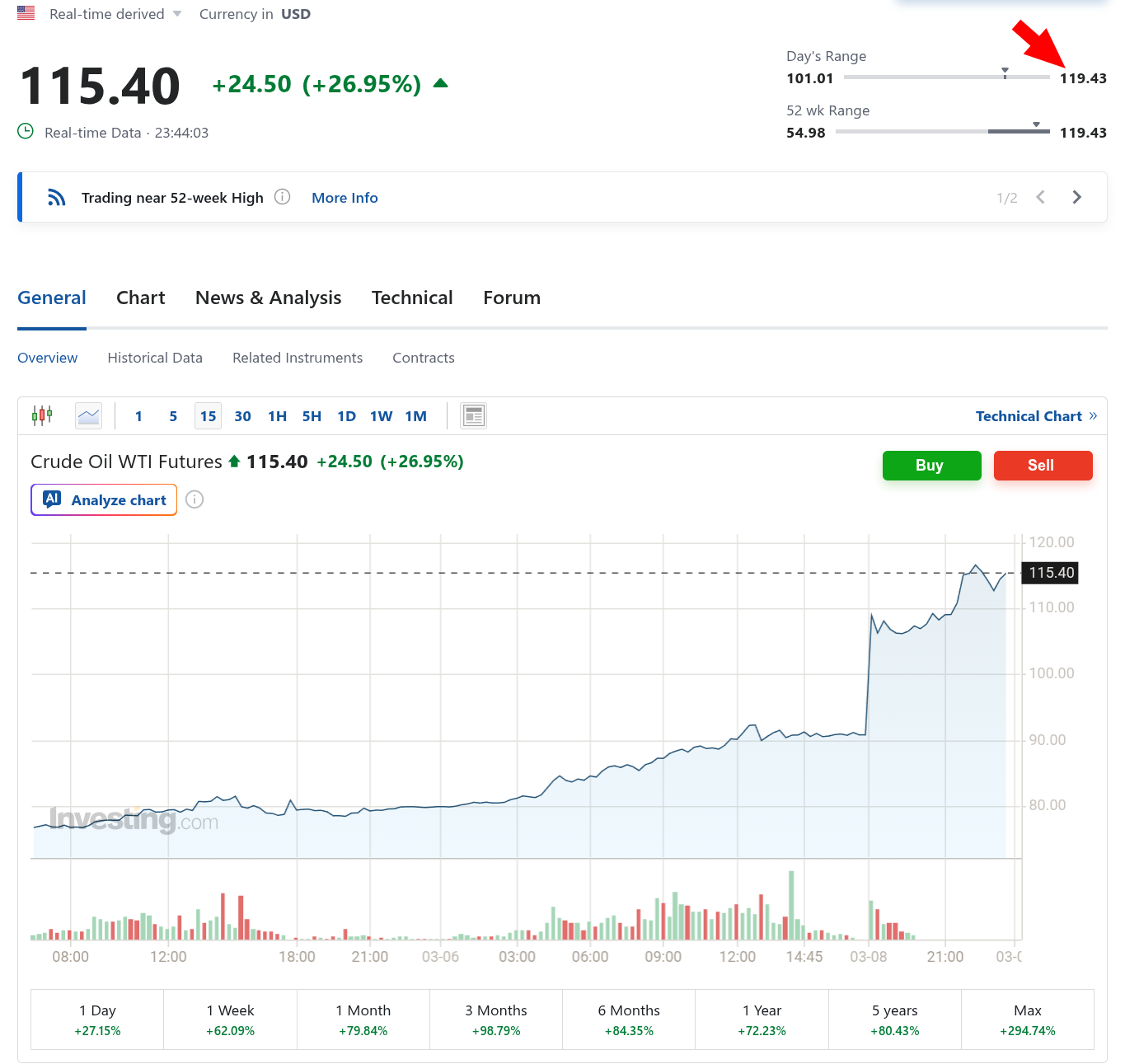Select the 1 Year performance range
The height and width of the screenshot is (1064, 1125).
[762, 1019]
